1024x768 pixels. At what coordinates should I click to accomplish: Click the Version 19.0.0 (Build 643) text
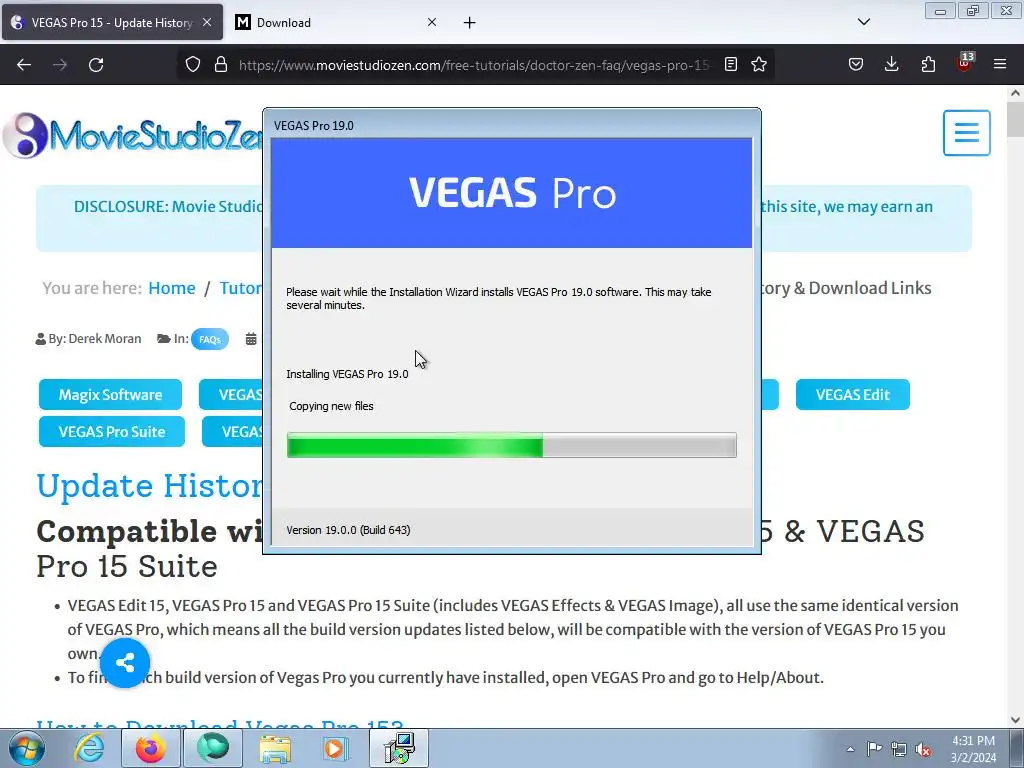348,530
